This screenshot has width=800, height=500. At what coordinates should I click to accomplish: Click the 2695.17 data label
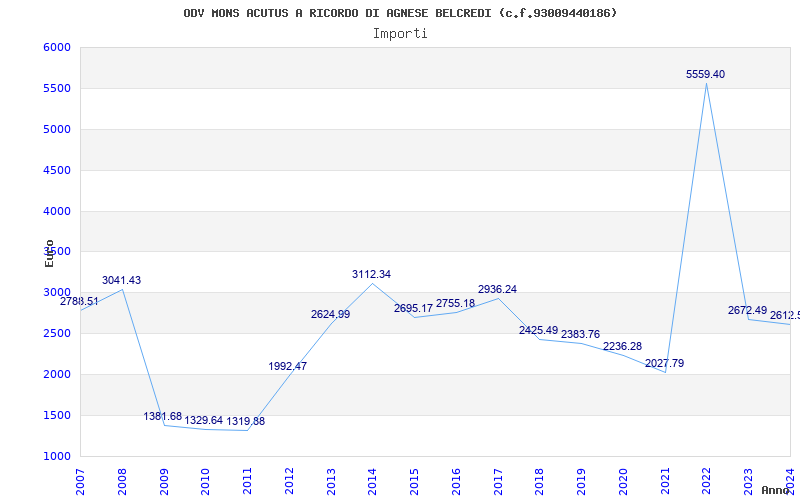click(x=413, y=309)
